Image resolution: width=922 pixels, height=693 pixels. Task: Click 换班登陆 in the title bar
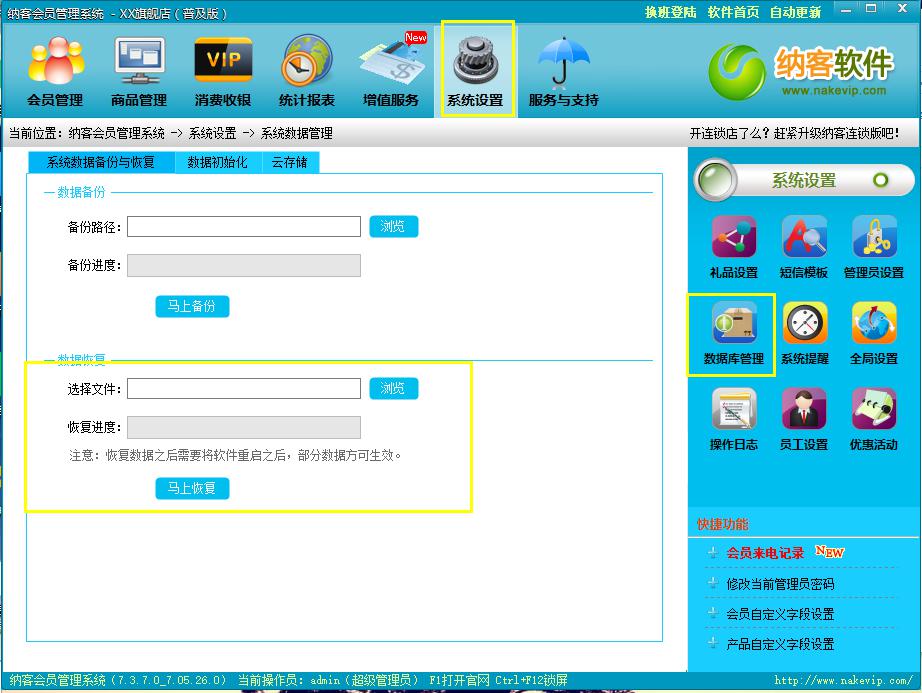(x=671, y=13)
